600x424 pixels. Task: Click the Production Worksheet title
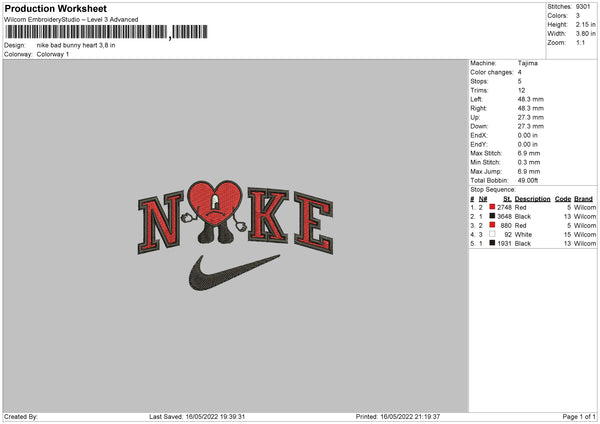point(55,8)
